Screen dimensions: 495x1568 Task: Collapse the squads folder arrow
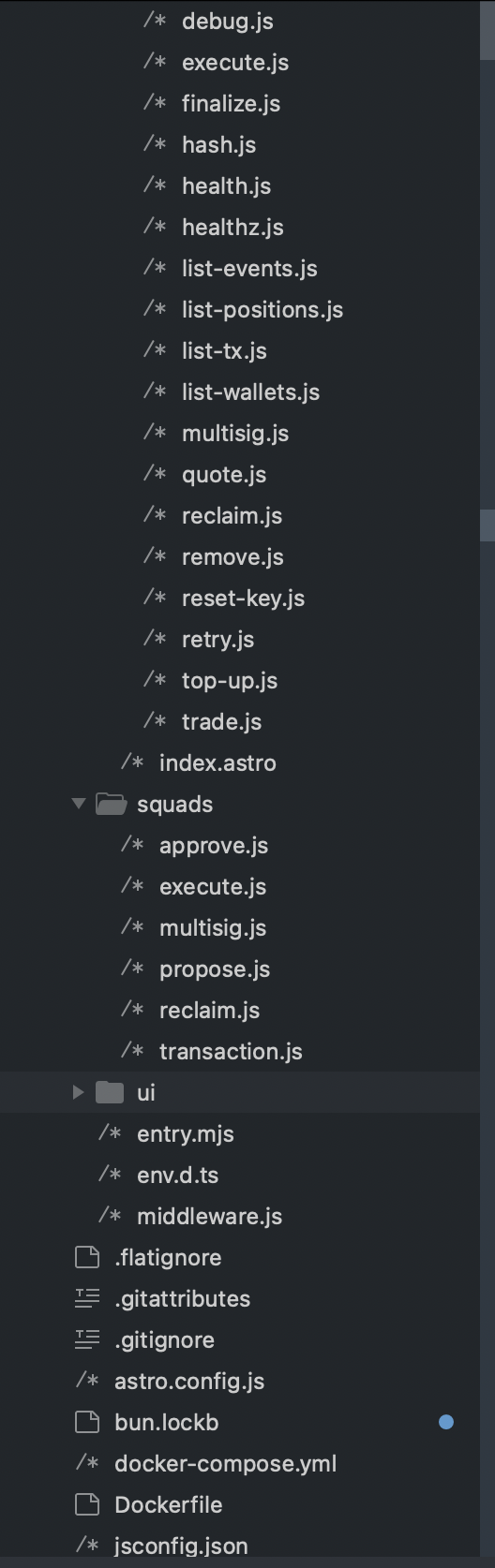click(79, 804)
